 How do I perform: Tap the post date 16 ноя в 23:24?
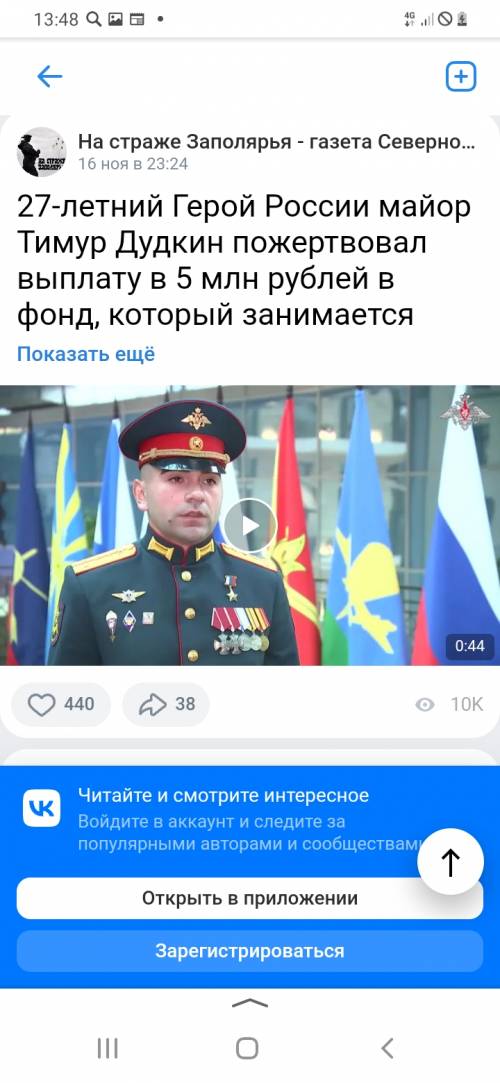133,164
